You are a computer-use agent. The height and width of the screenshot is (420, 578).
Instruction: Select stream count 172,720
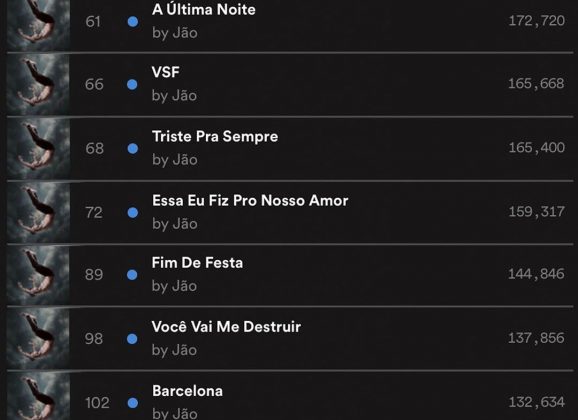point(536,21)
